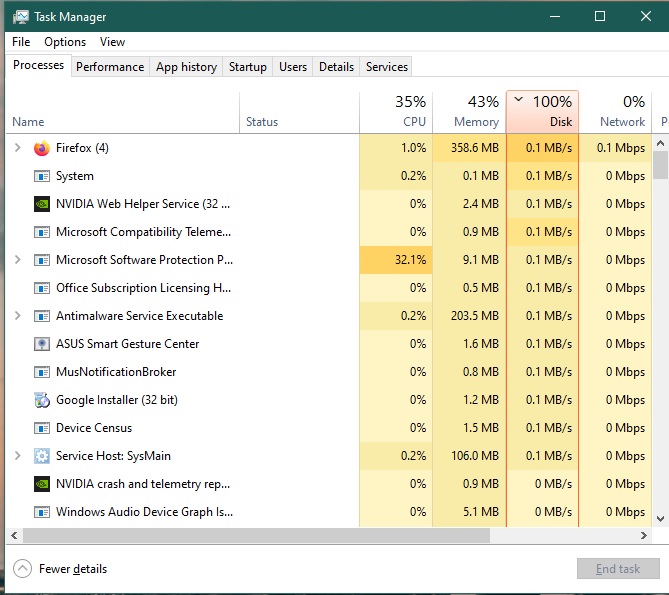The height and width of the screenshot is (595, 669).
Task: Select the 32.1% CPU cell
Action: click(396, 260)
